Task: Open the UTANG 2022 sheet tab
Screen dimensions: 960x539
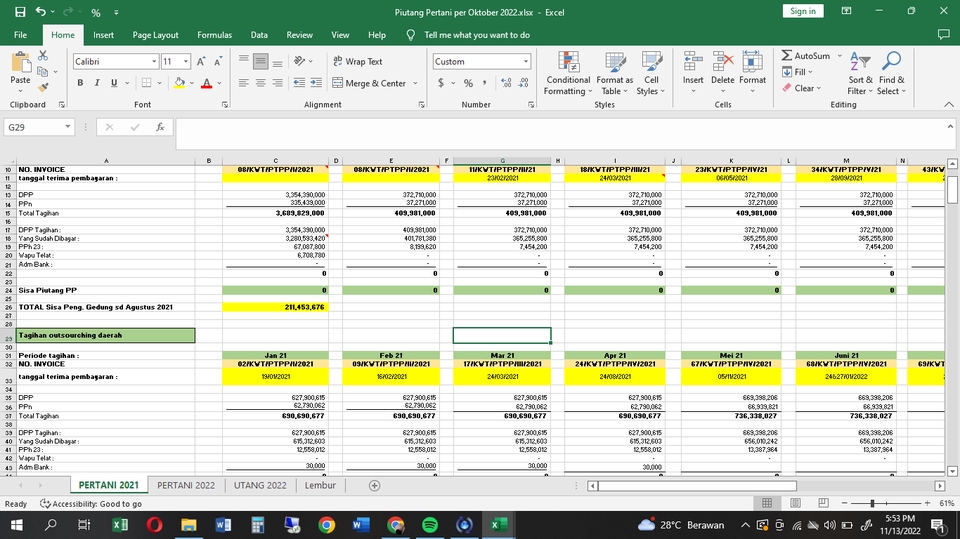Action: 260,485
